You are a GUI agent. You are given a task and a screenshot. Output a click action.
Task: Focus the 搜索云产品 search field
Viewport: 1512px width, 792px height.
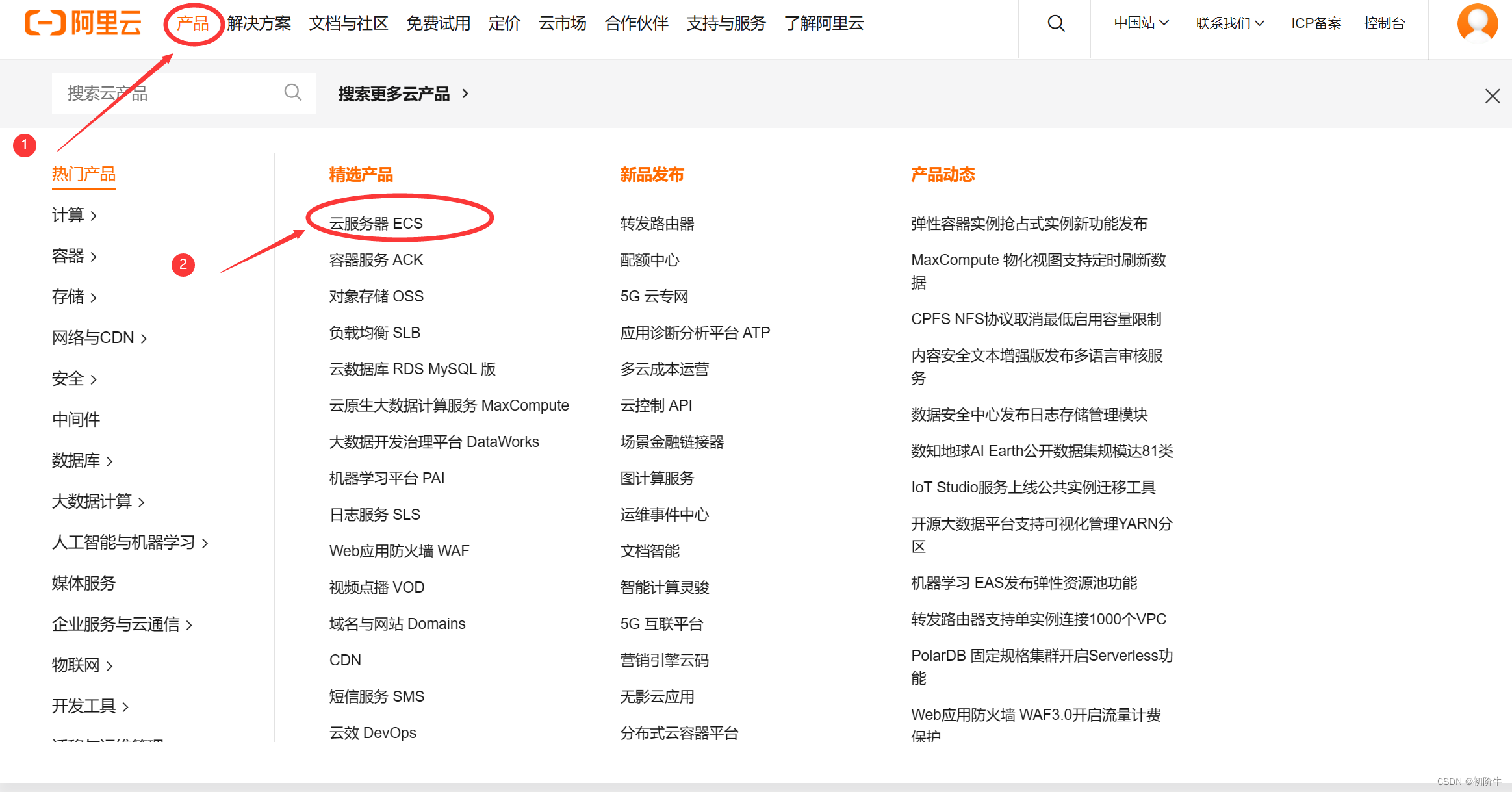click(x=184, y=94)
